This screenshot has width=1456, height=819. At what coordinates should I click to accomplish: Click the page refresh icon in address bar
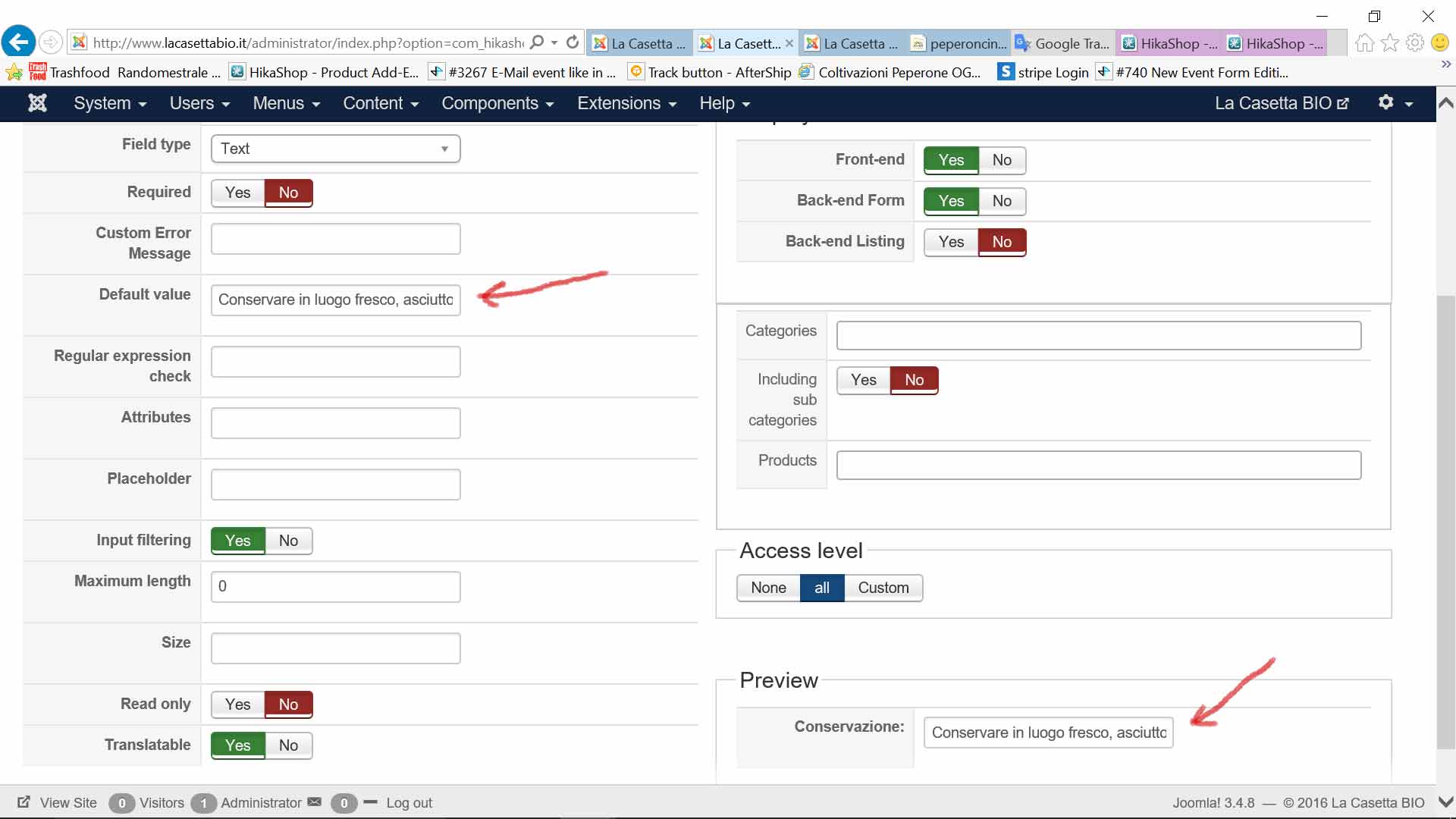point(573,42)
